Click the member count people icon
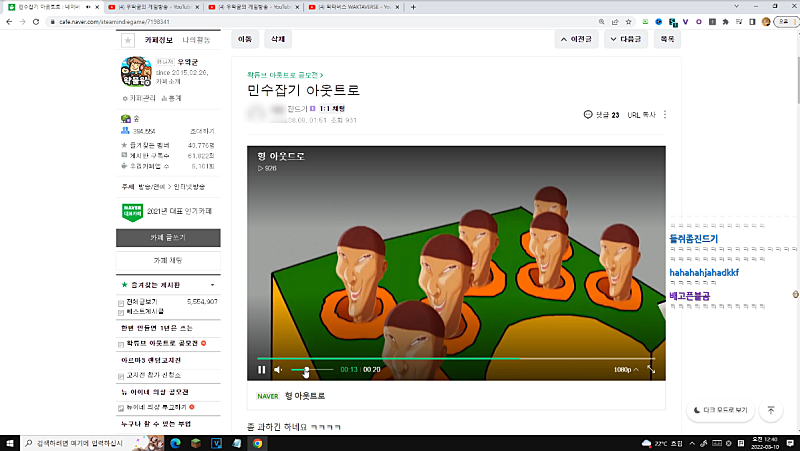Image resolution: width=800 pixels, height=451 pixels. click(125, 131)
